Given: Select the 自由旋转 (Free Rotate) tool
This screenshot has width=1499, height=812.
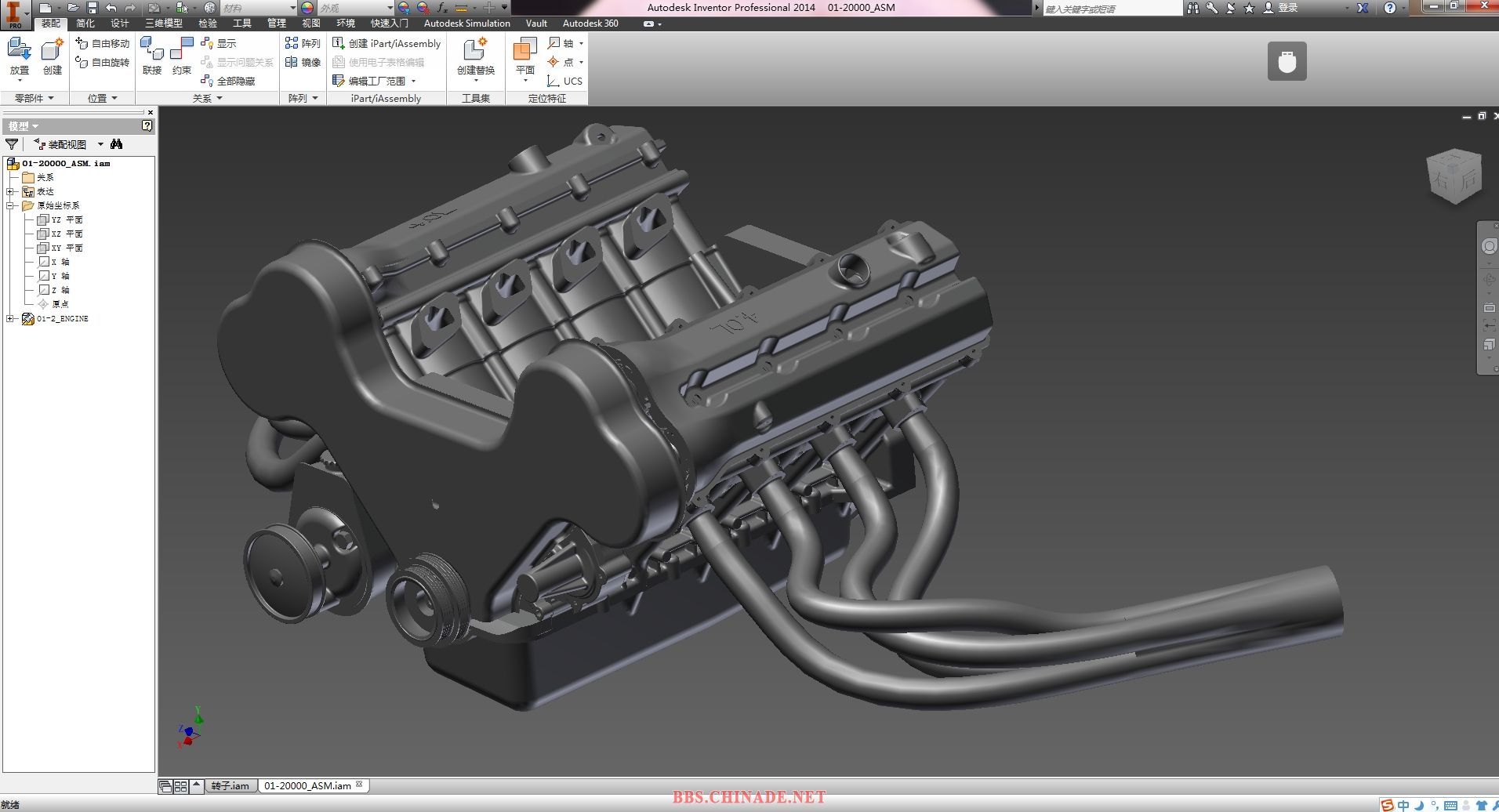Looking at the screenshot, I should pyautogui.click(x=103, y=62).
